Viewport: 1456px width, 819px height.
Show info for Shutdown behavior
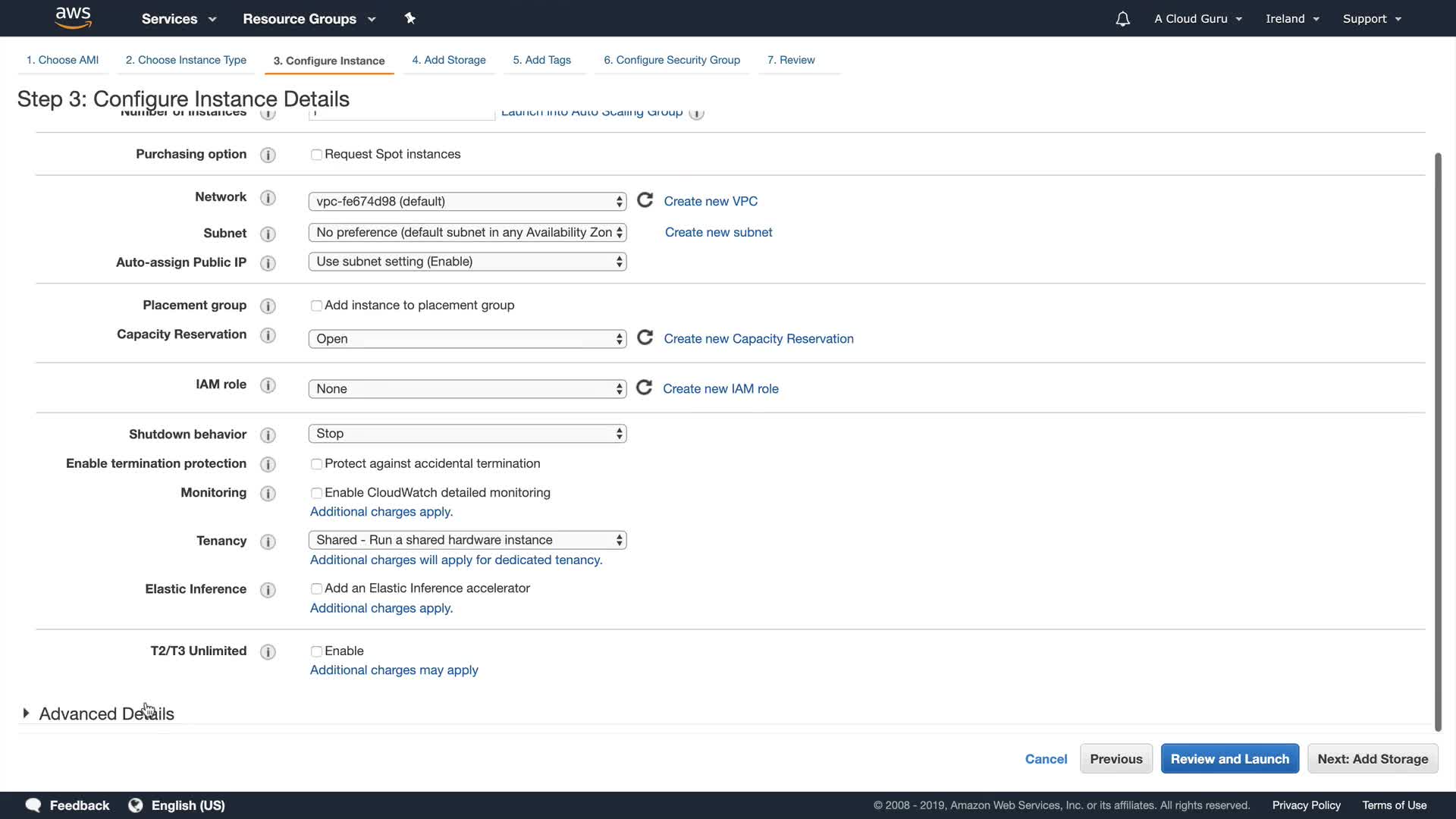coord(268,435)
